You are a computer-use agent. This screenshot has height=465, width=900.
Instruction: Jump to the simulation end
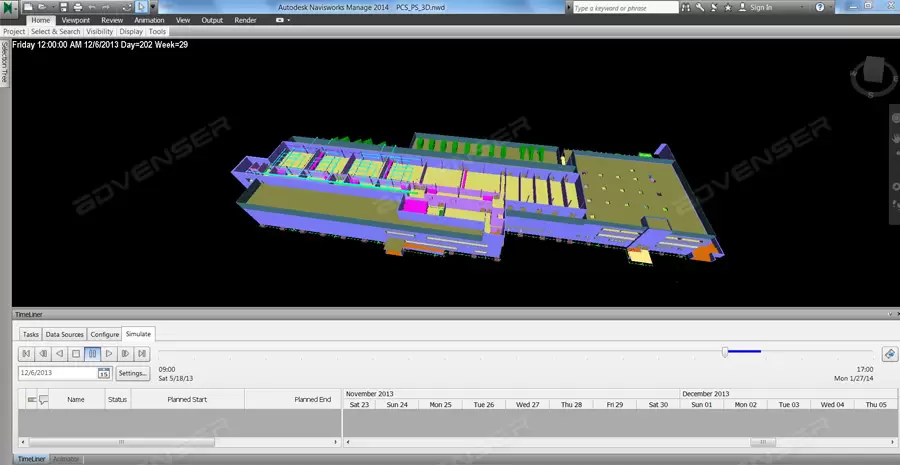[142, 354]
